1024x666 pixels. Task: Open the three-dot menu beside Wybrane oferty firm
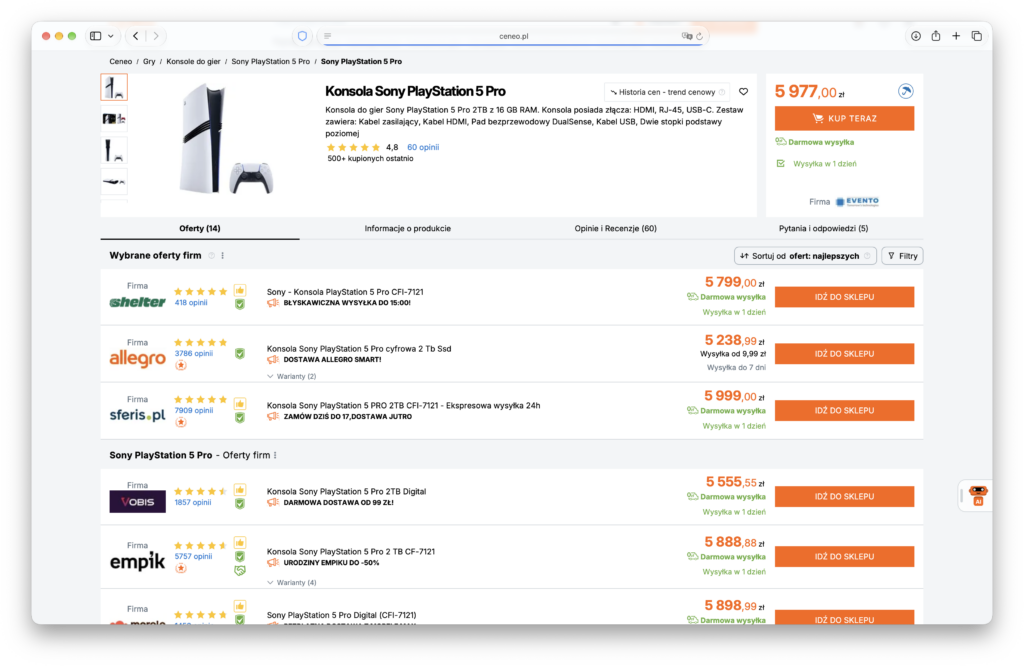pos(223,255)
